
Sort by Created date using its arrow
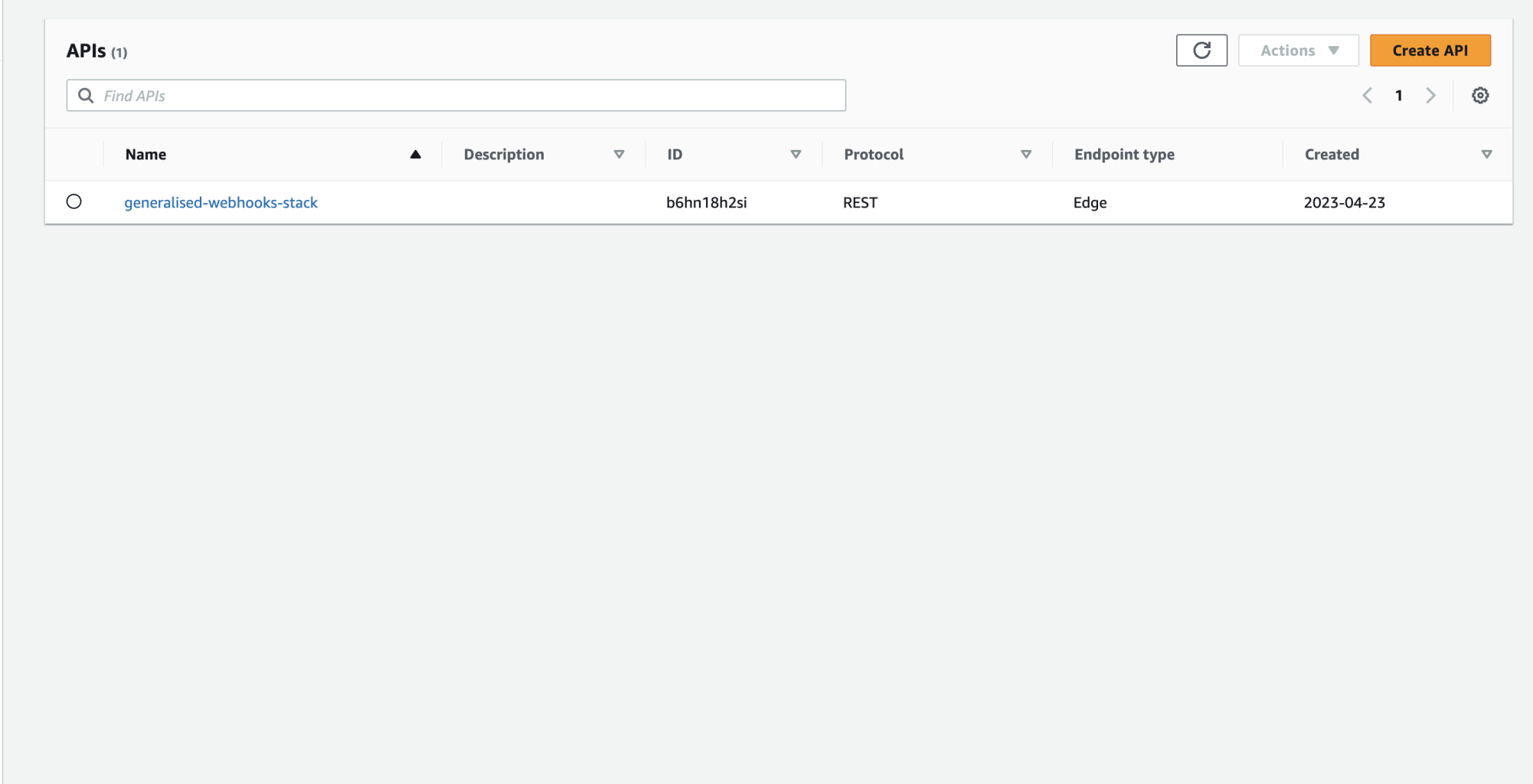point(1486,155)
